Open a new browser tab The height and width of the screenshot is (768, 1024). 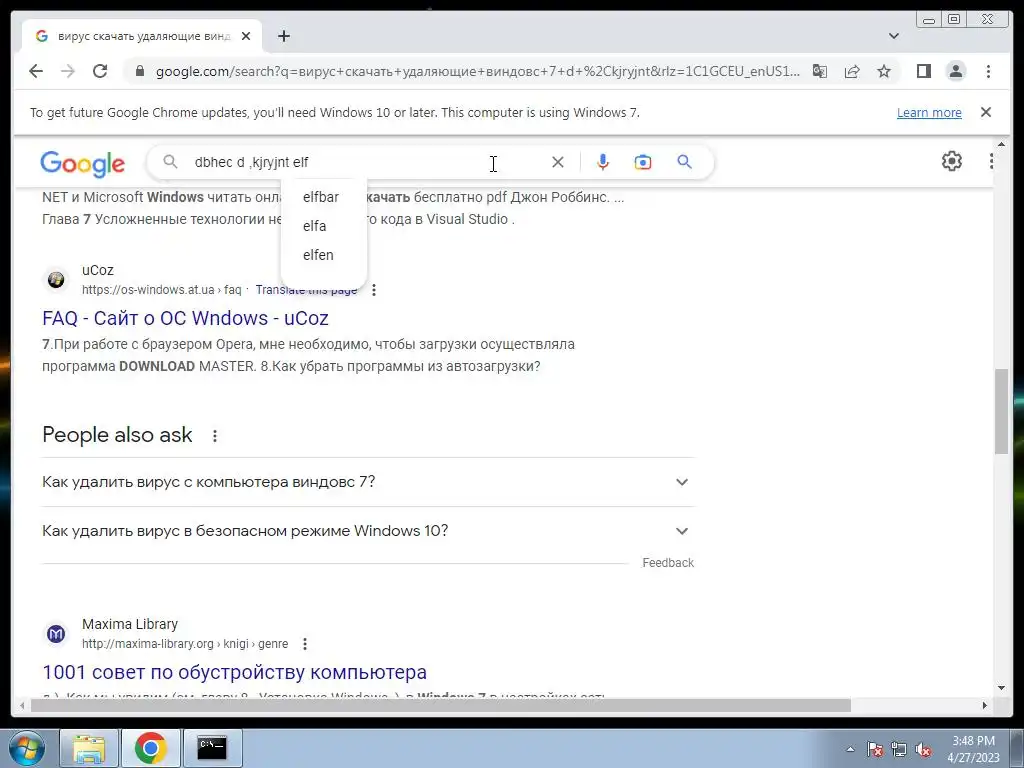pos(283,36)
